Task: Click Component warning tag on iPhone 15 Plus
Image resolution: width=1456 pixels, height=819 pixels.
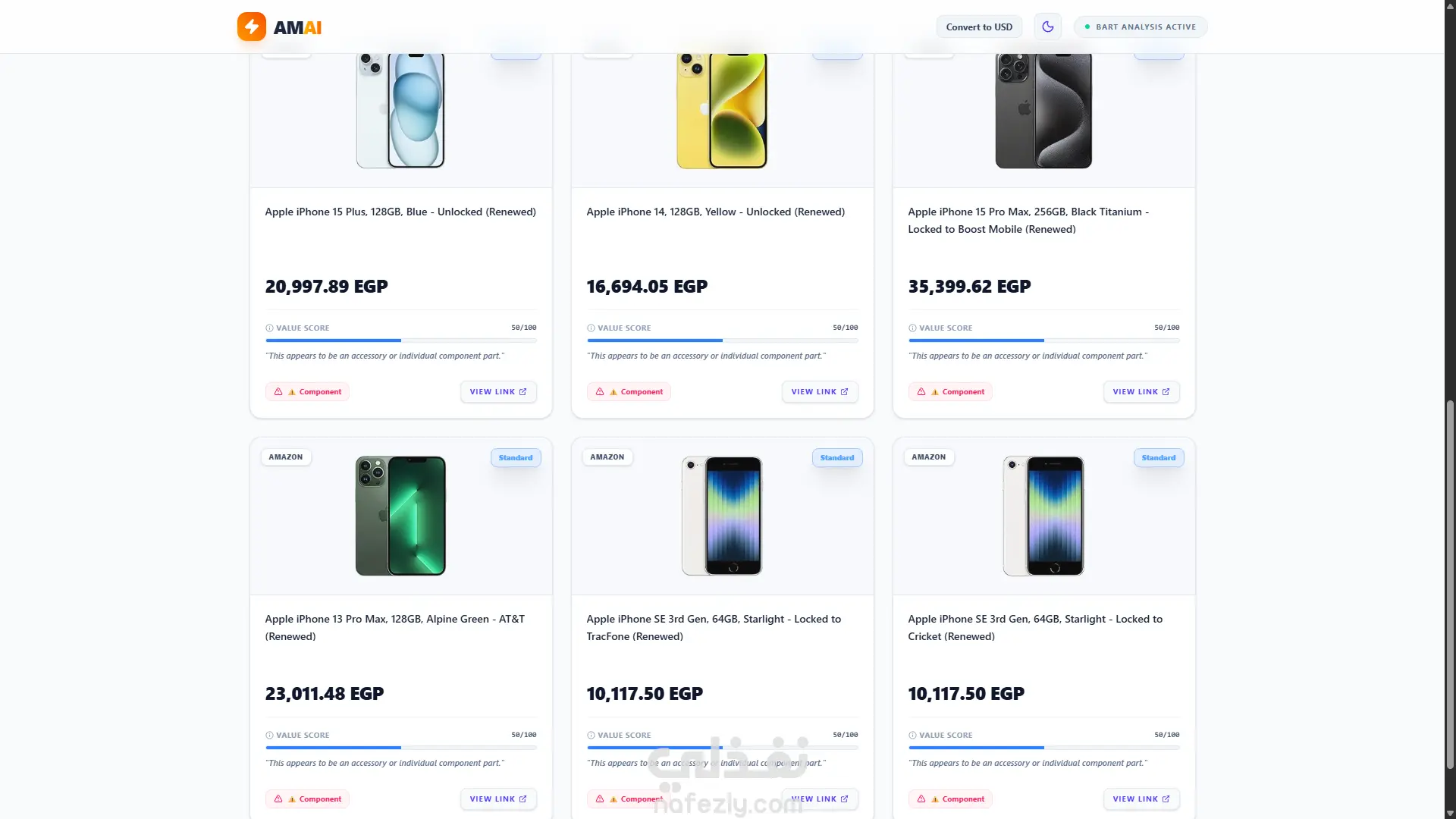Action: (307, 392)
